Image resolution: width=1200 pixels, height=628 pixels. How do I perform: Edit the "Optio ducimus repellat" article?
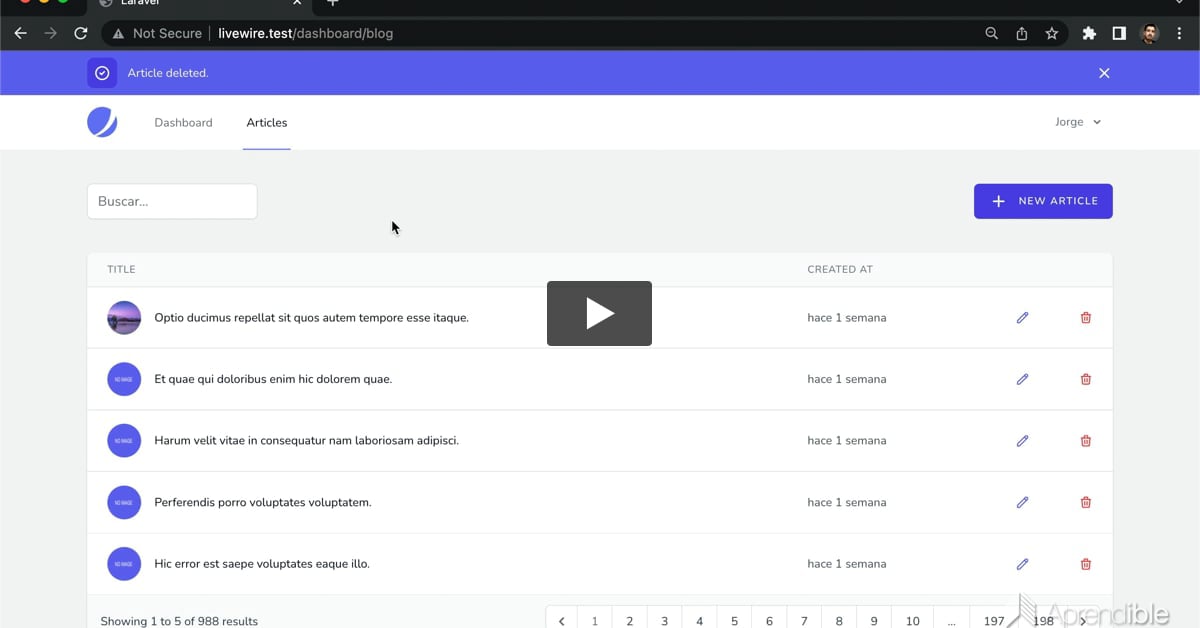pyautogui.click(x=1022, y=318)
